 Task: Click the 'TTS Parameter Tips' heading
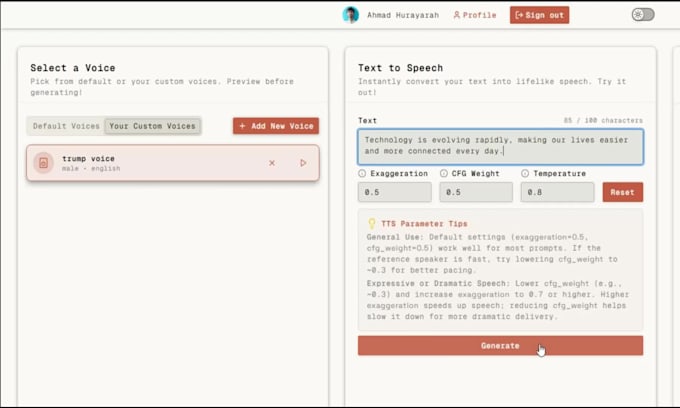tap(424, 224)
